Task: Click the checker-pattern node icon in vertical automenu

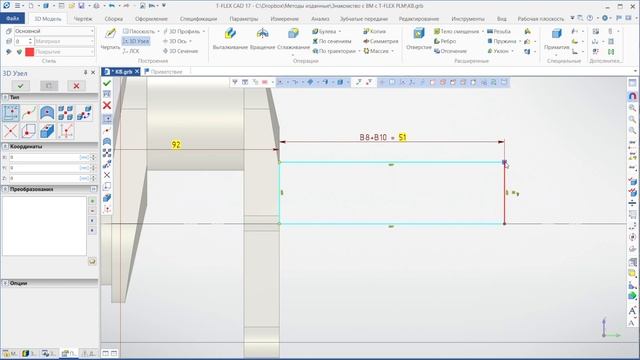Action: 107,153
